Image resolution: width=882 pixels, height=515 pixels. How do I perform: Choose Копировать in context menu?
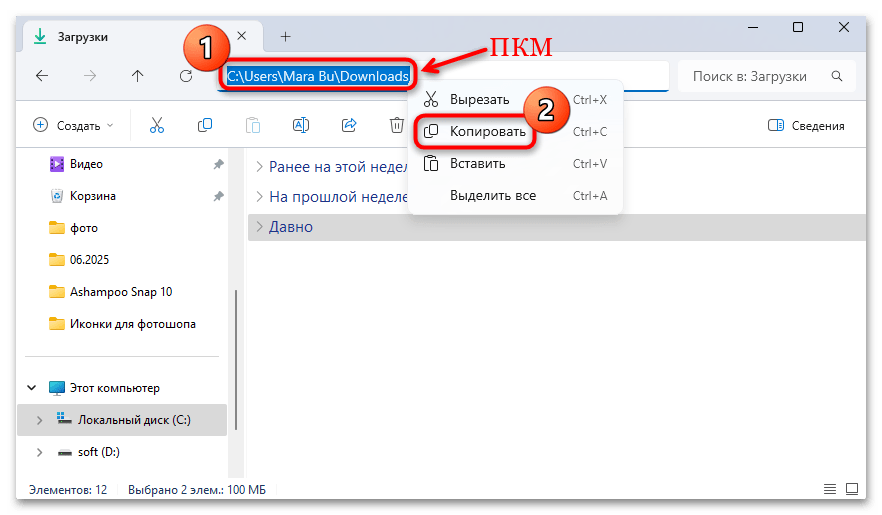point(515,132)
